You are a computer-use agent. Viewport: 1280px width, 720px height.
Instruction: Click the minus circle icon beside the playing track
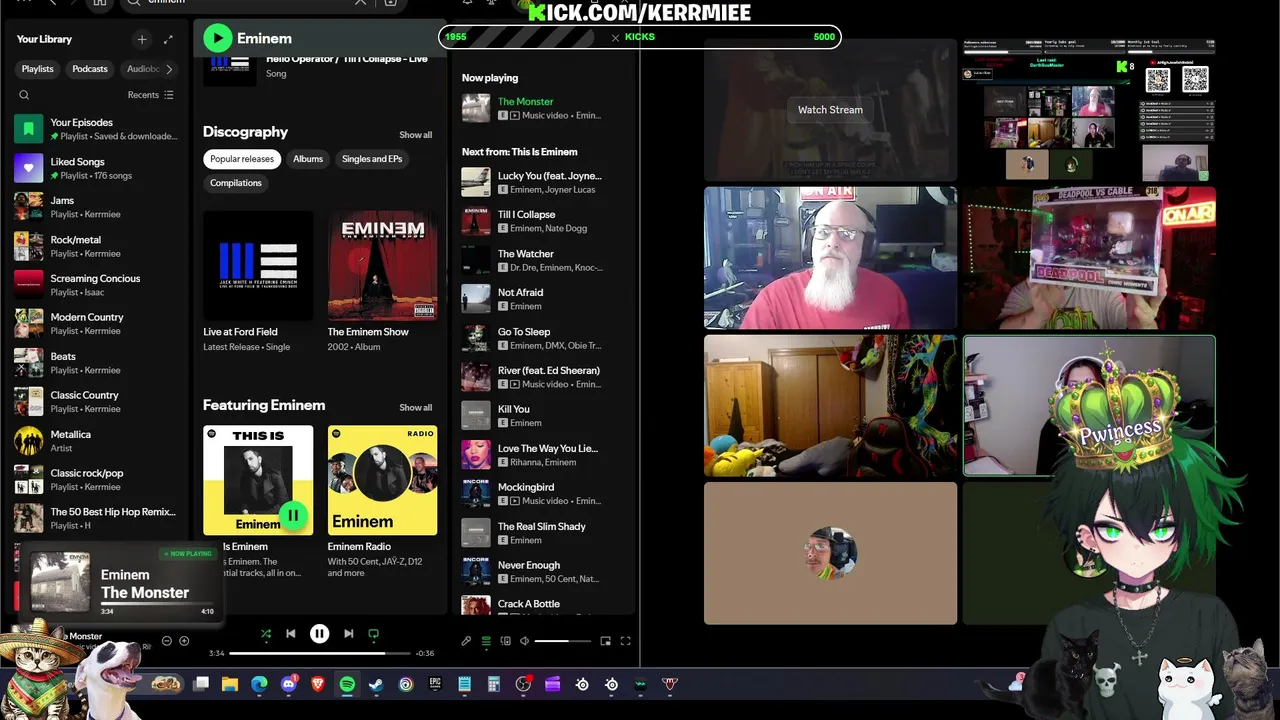pos(167,641)
